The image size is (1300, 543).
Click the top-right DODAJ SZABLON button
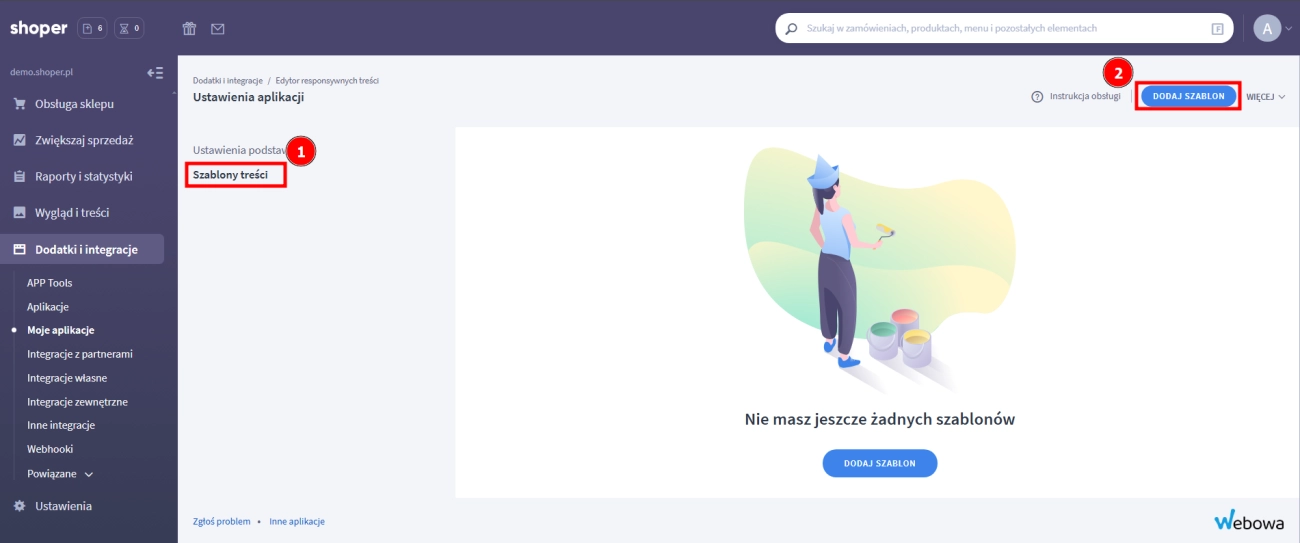(1188, 96)
